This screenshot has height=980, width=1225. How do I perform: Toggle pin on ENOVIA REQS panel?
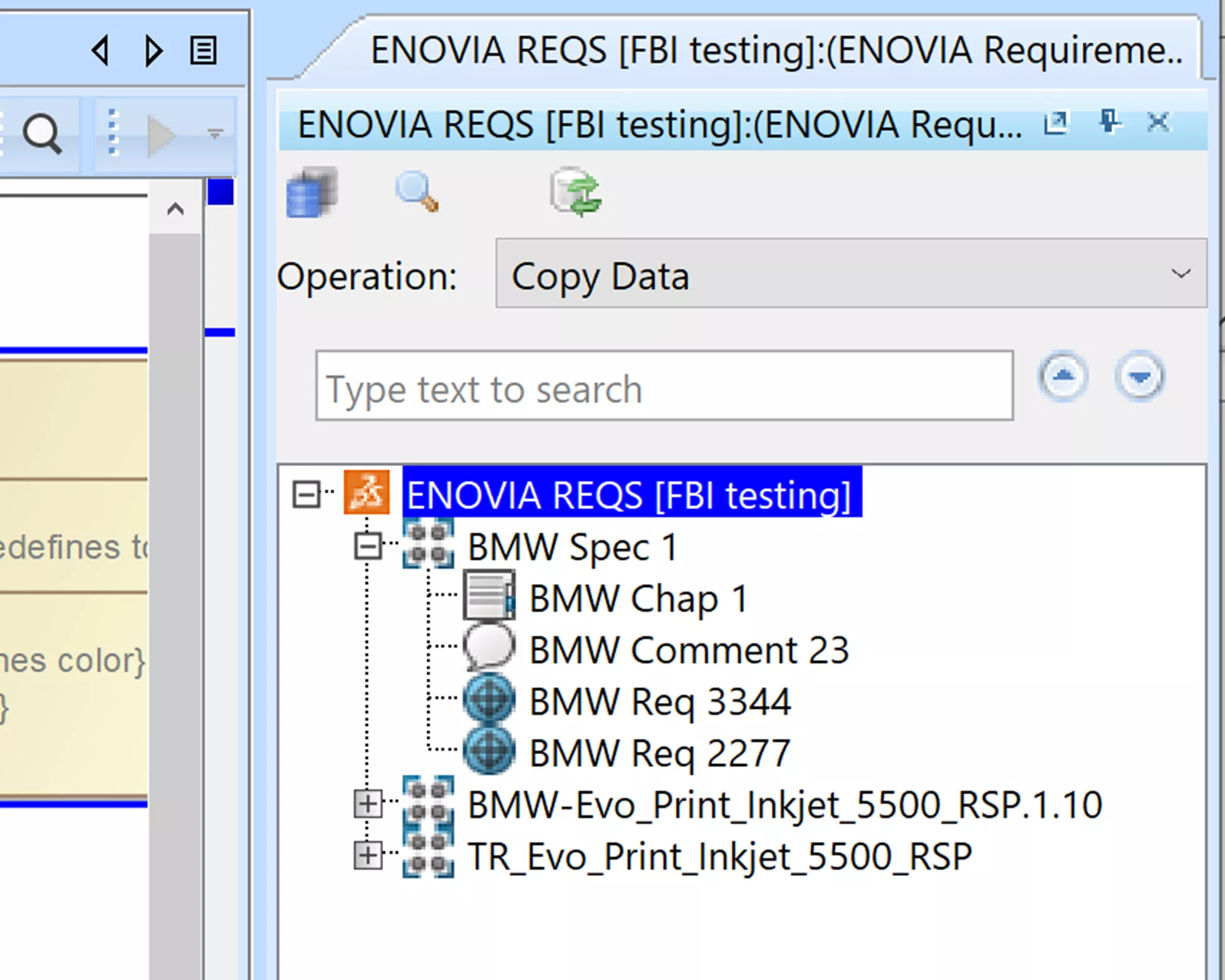click(x=1109, y=121)
